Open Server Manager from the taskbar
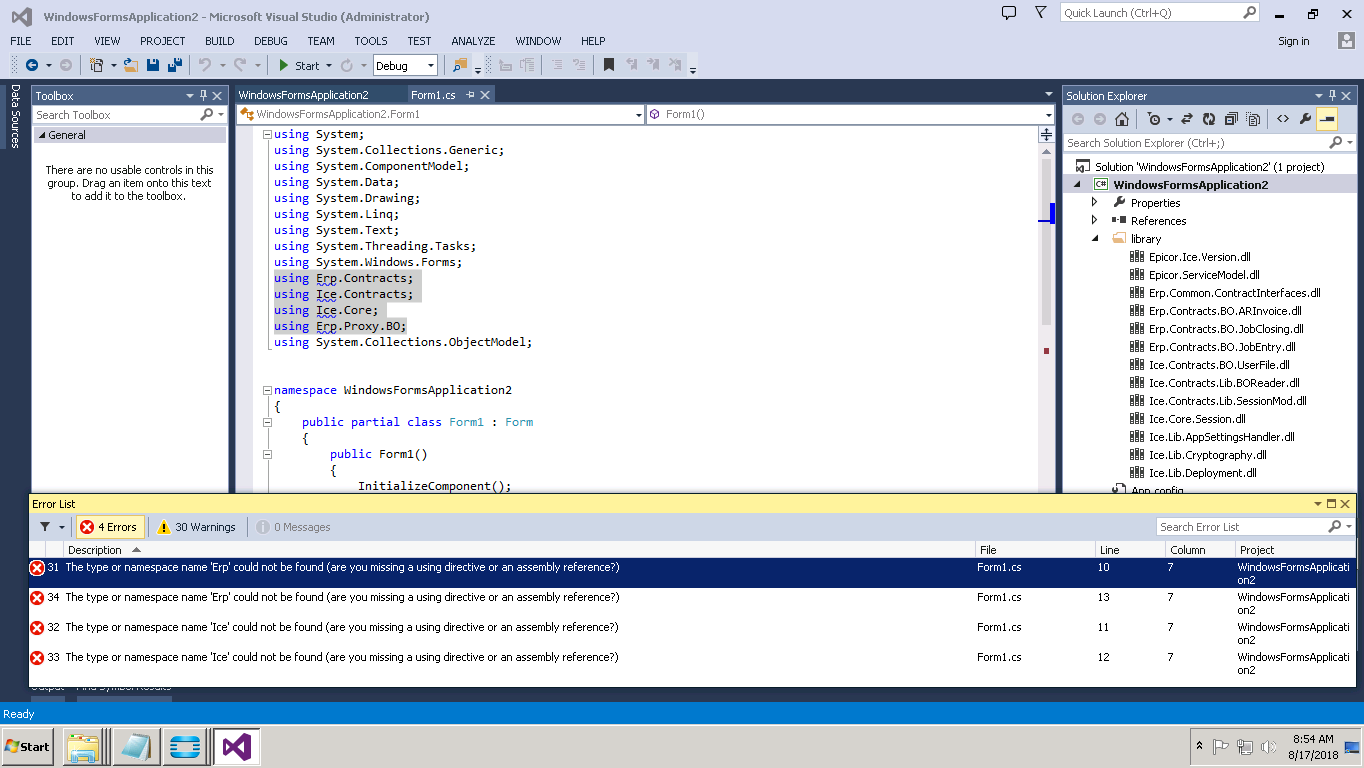 (x=186, y=747)
